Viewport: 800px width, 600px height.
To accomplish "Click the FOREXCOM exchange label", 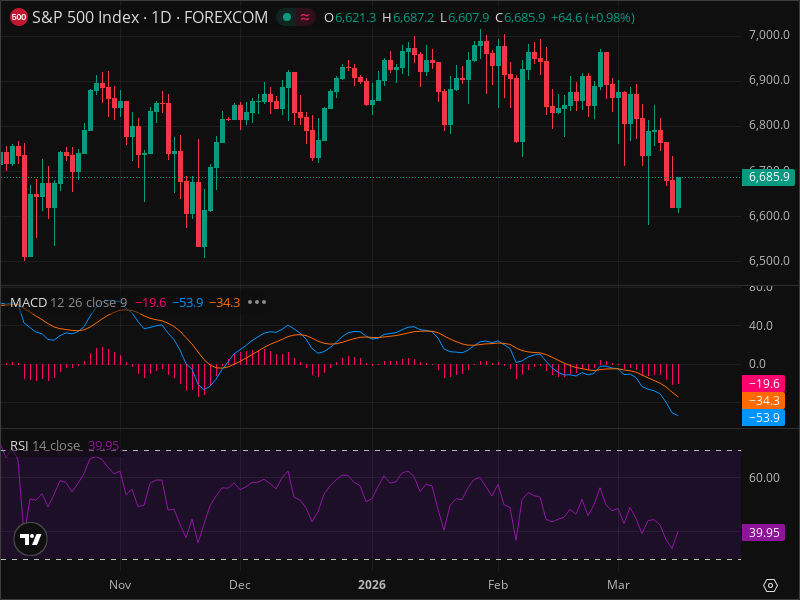I will [x=226, y=17].
